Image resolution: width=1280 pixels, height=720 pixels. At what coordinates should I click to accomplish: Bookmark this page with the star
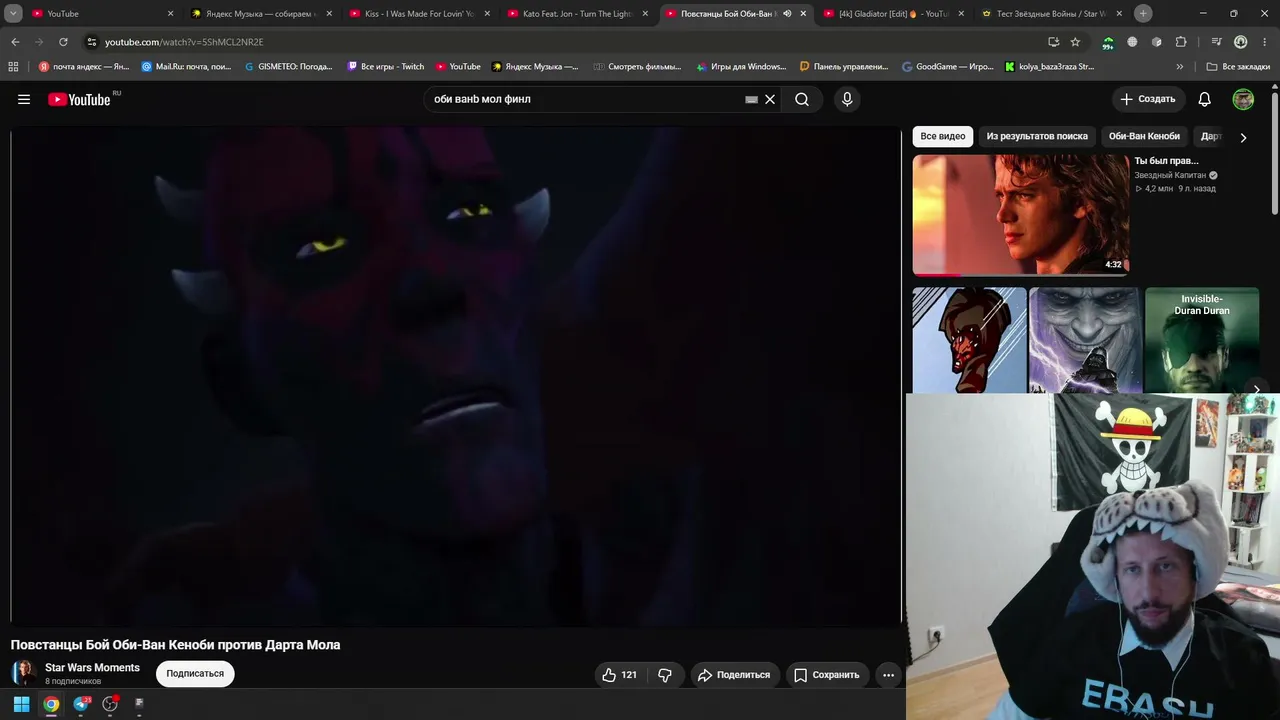(1075, 42)
